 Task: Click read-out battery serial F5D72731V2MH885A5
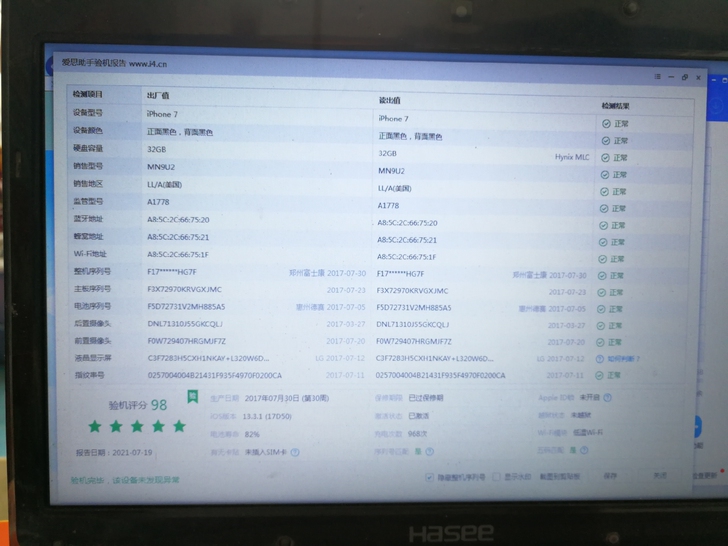click(414, 307)
